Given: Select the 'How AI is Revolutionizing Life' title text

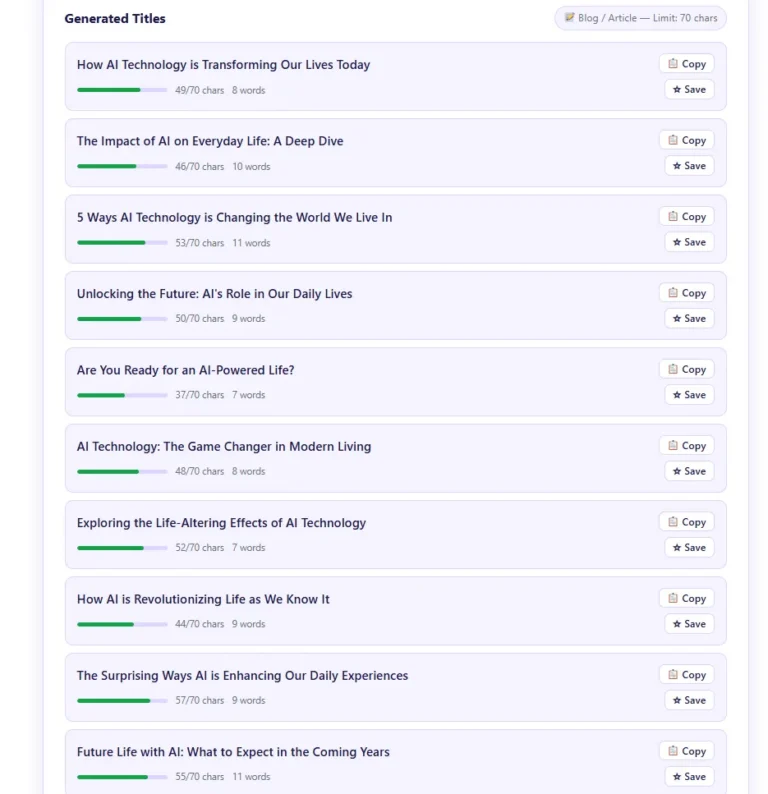Looking at the screenshot, I should click(x=203, y=599).
